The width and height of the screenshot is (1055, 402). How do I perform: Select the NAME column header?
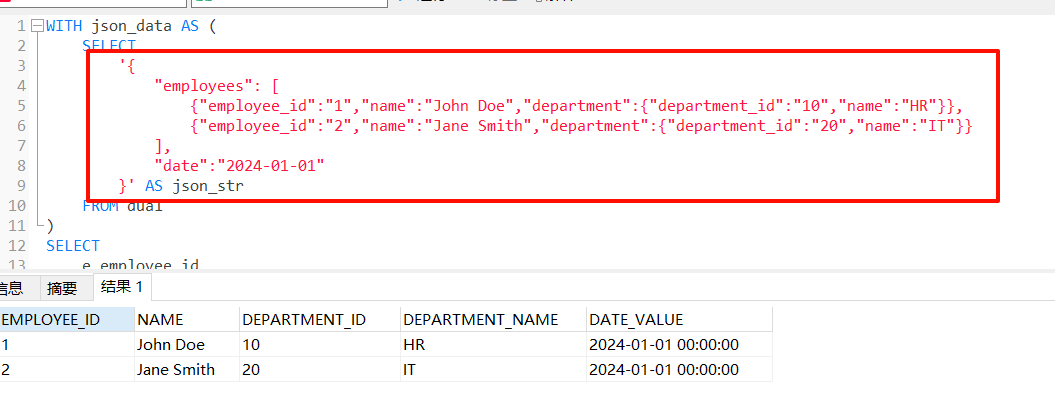tap(158, 320)
